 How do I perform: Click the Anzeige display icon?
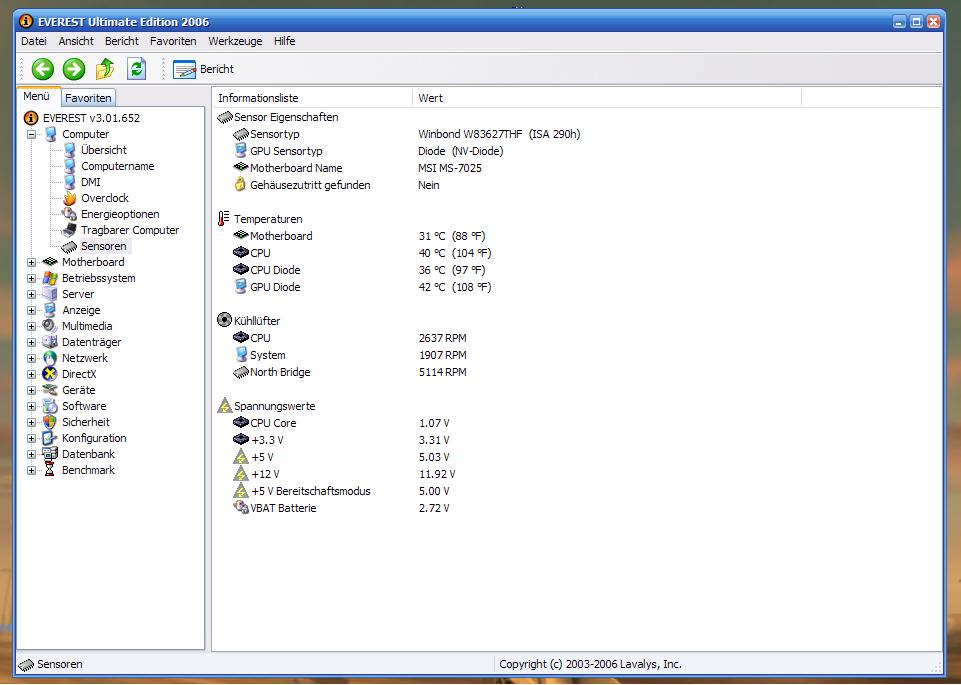click(x=50, y=310)
